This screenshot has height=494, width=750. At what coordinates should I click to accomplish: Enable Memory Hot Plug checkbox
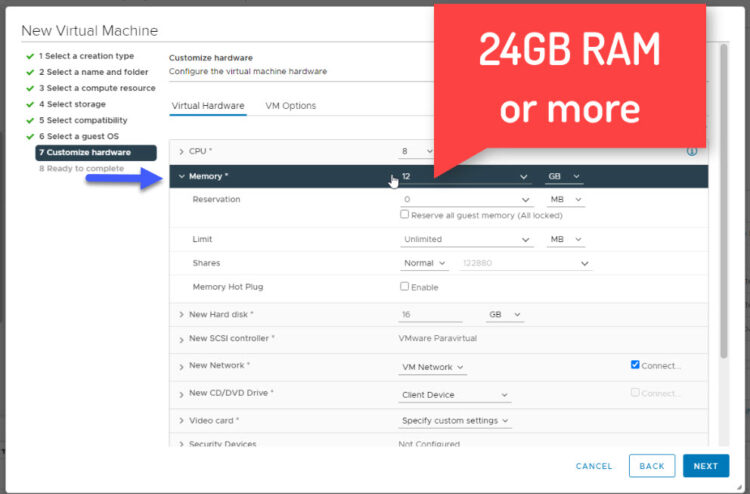pyautogui.click(x=404, y=287)
